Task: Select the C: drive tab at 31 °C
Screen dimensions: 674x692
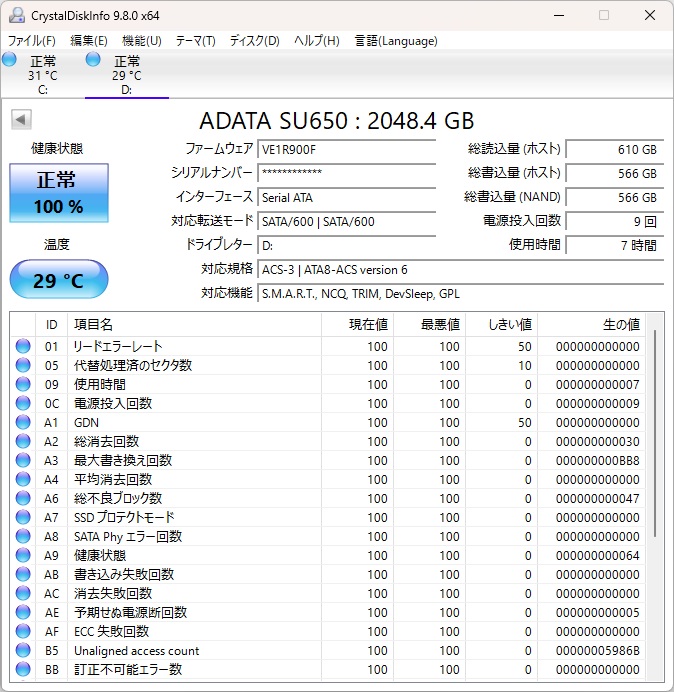Action: coord(42,74)
